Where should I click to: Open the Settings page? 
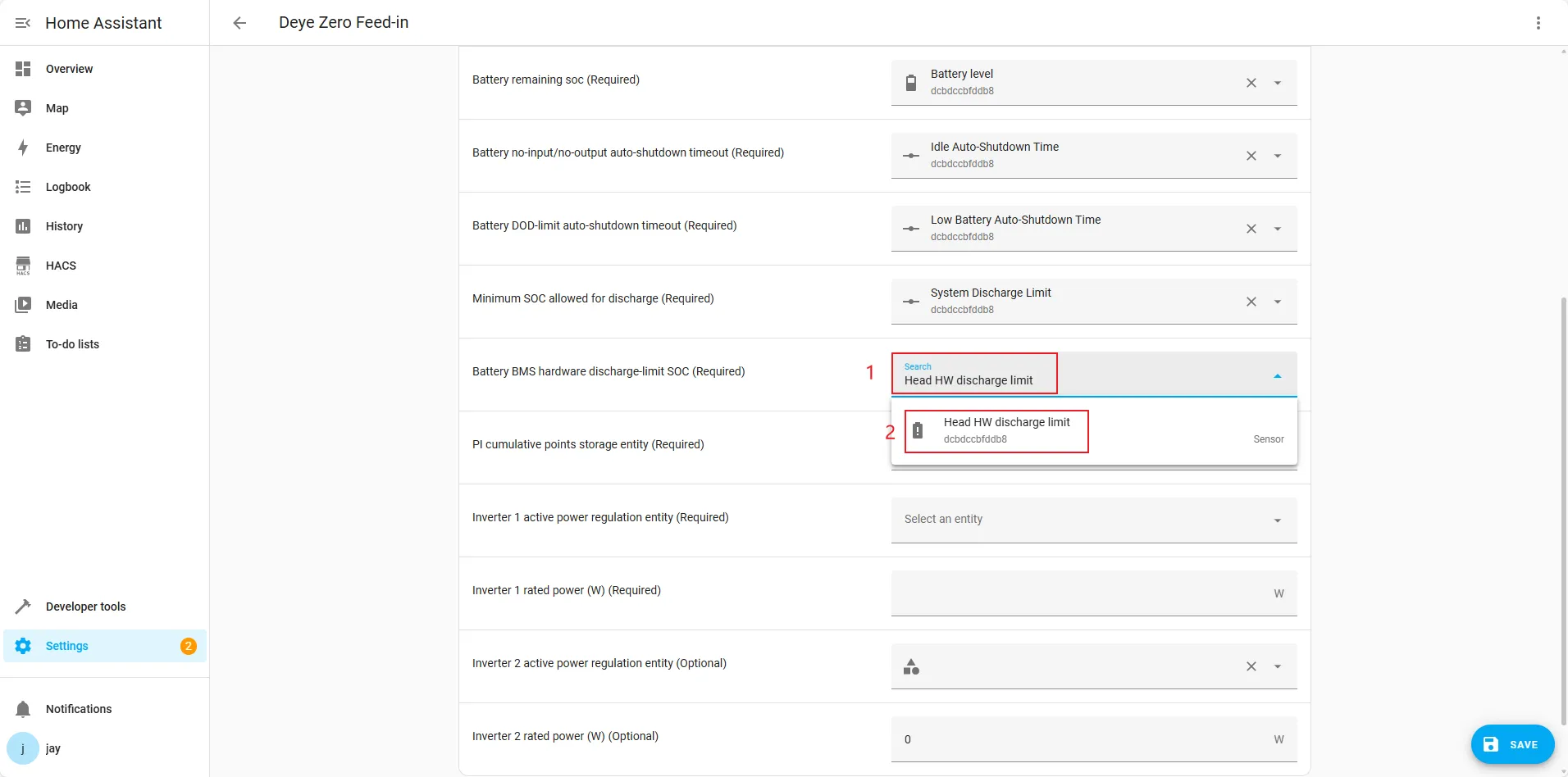pos(66,646)
